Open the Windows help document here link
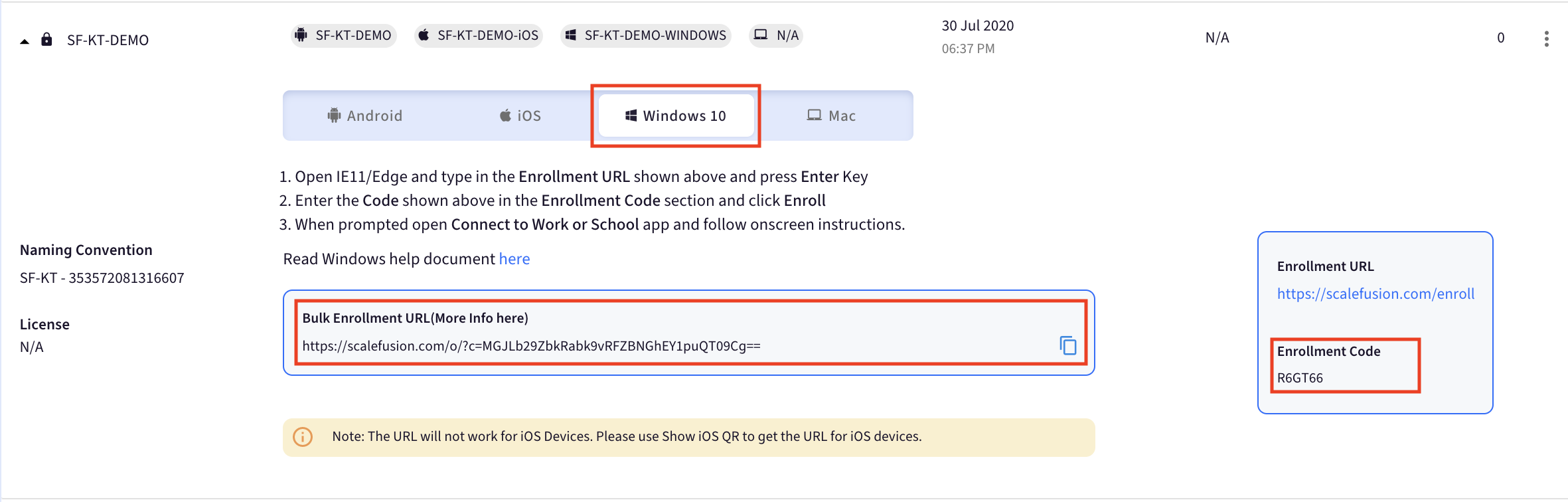The width and height of the screenshot is (1568, 502). [514, 259]
